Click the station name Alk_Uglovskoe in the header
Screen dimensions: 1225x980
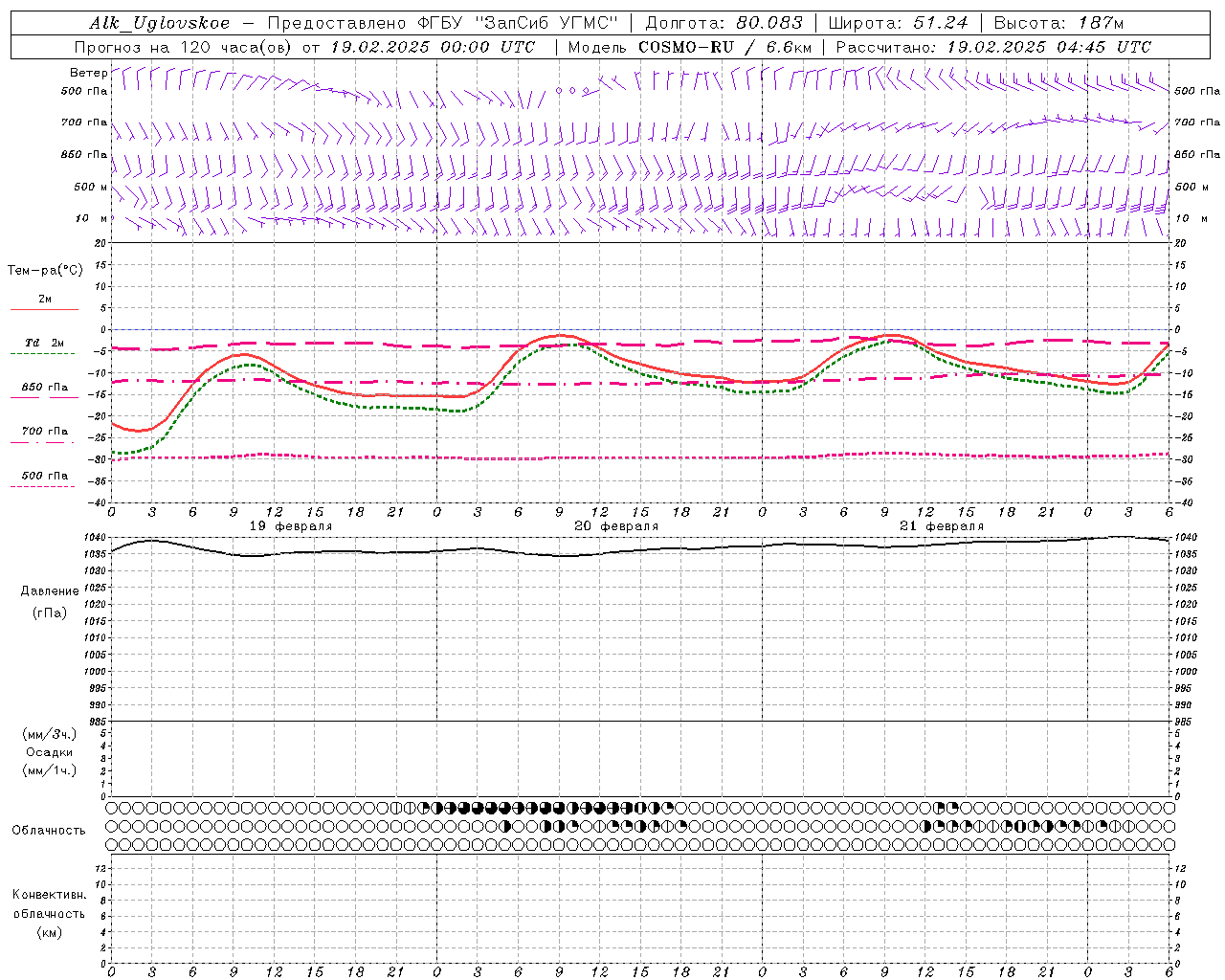click(160, 23)
